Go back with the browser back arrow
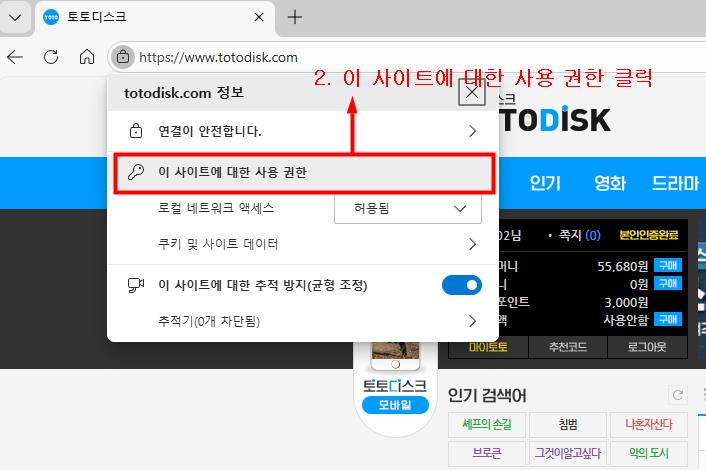 point(15,57)
